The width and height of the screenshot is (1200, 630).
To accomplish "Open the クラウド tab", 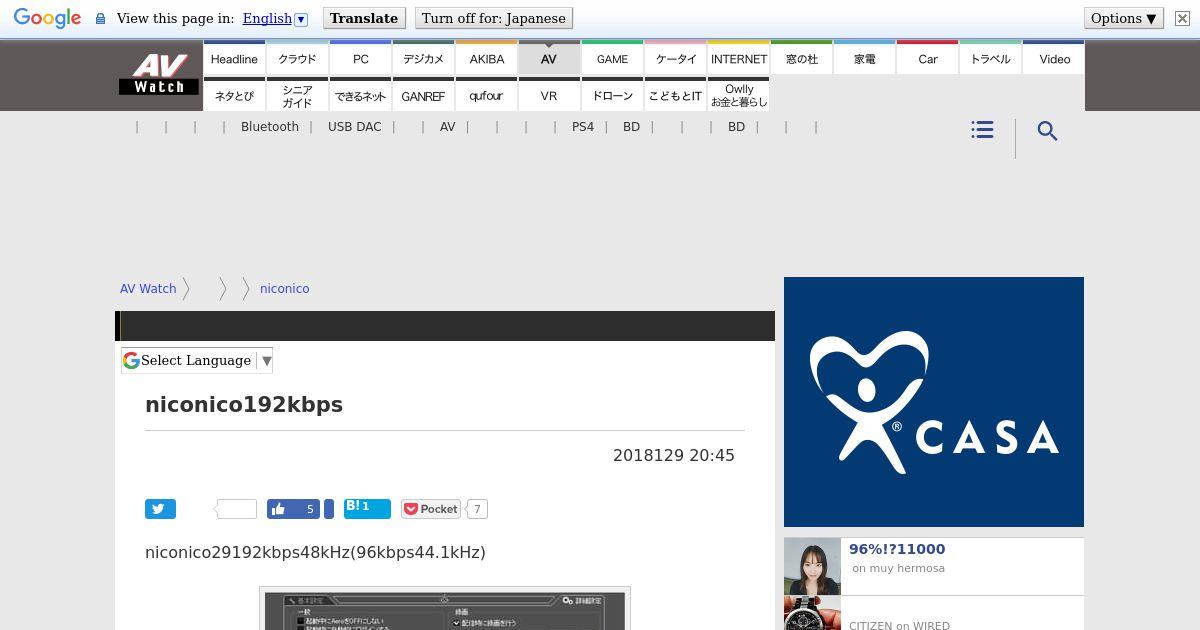I will (x=297, y=58).
